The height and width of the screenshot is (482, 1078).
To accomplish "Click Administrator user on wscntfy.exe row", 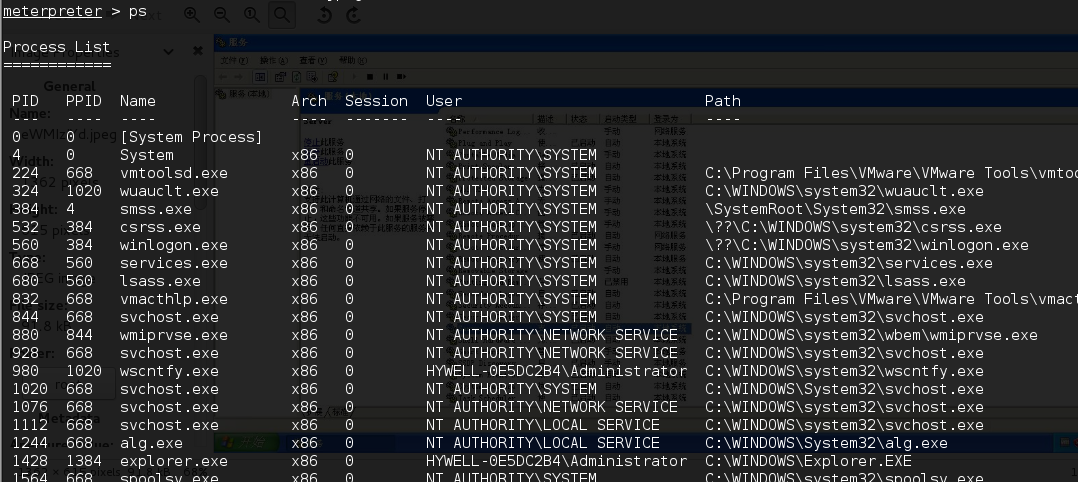I will coord(556,371).
